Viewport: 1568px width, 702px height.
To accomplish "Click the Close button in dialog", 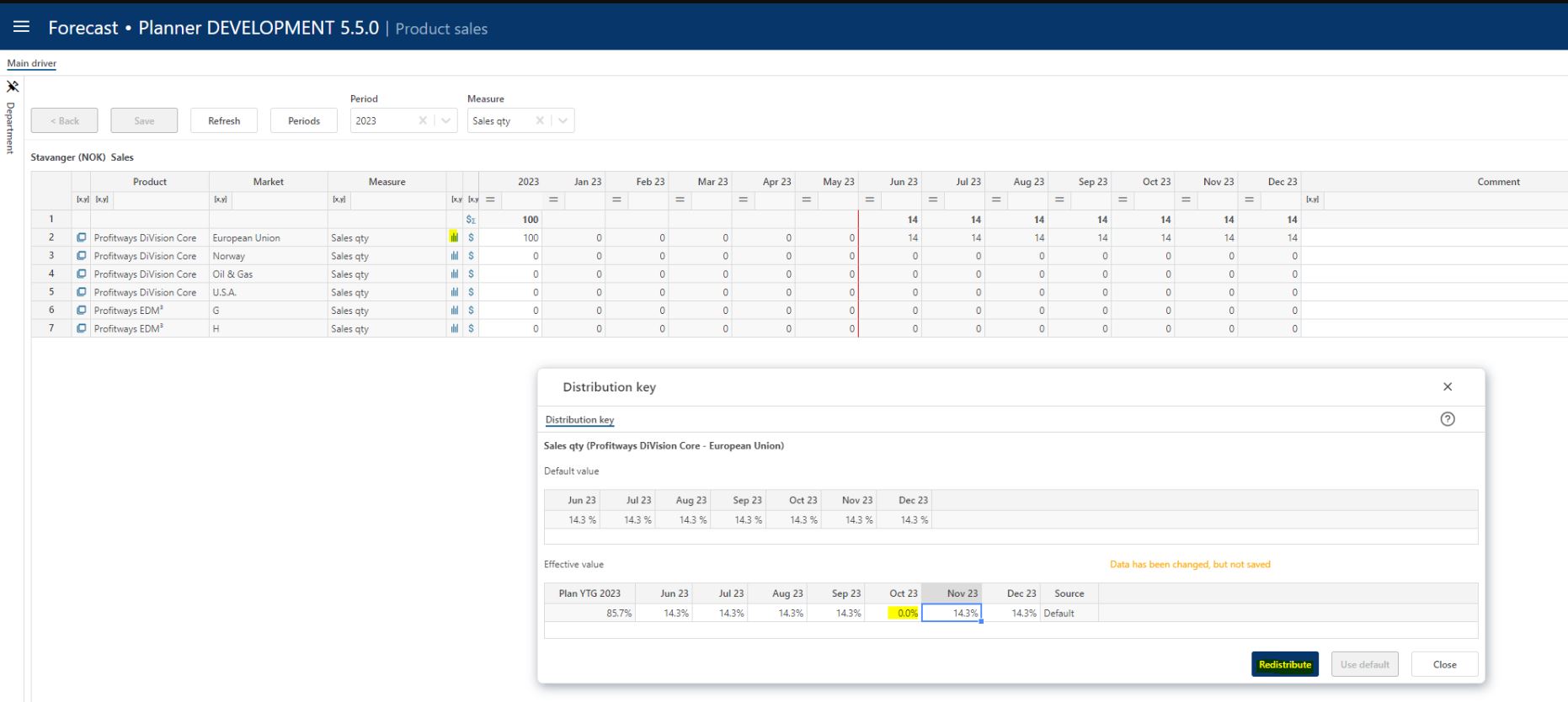I will pyautogui.click(x=1445, y=664).
